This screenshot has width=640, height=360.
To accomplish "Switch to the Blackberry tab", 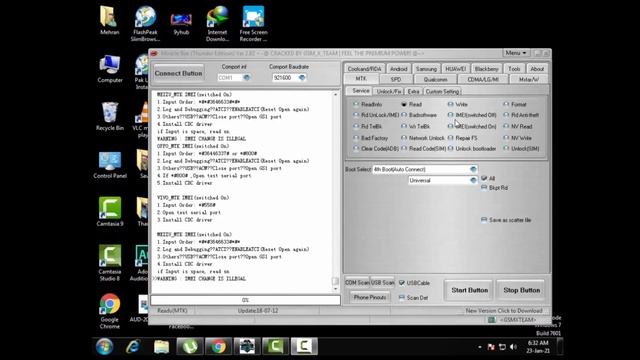I will click(487, 69).
